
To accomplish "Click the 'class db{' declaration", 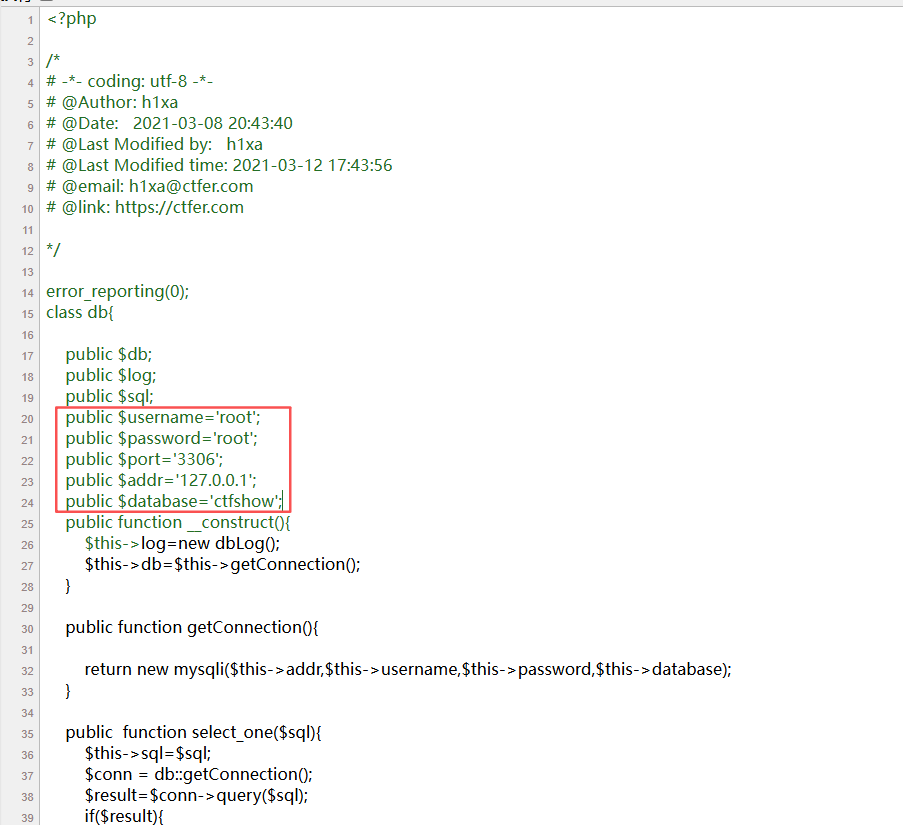I will pos(80,313).
